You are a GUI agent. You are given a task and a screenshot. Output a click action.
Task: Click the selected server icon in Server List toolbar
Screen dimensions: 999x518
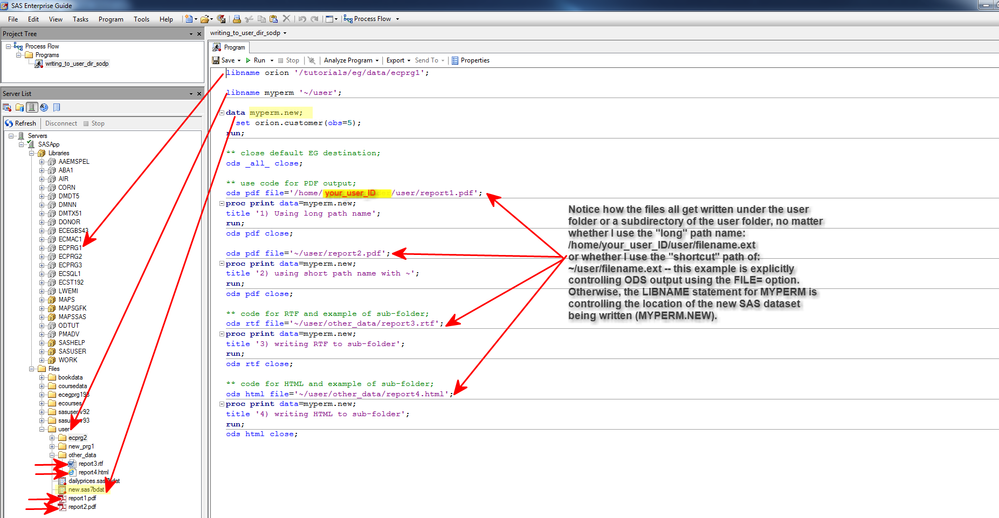point(32,108)
